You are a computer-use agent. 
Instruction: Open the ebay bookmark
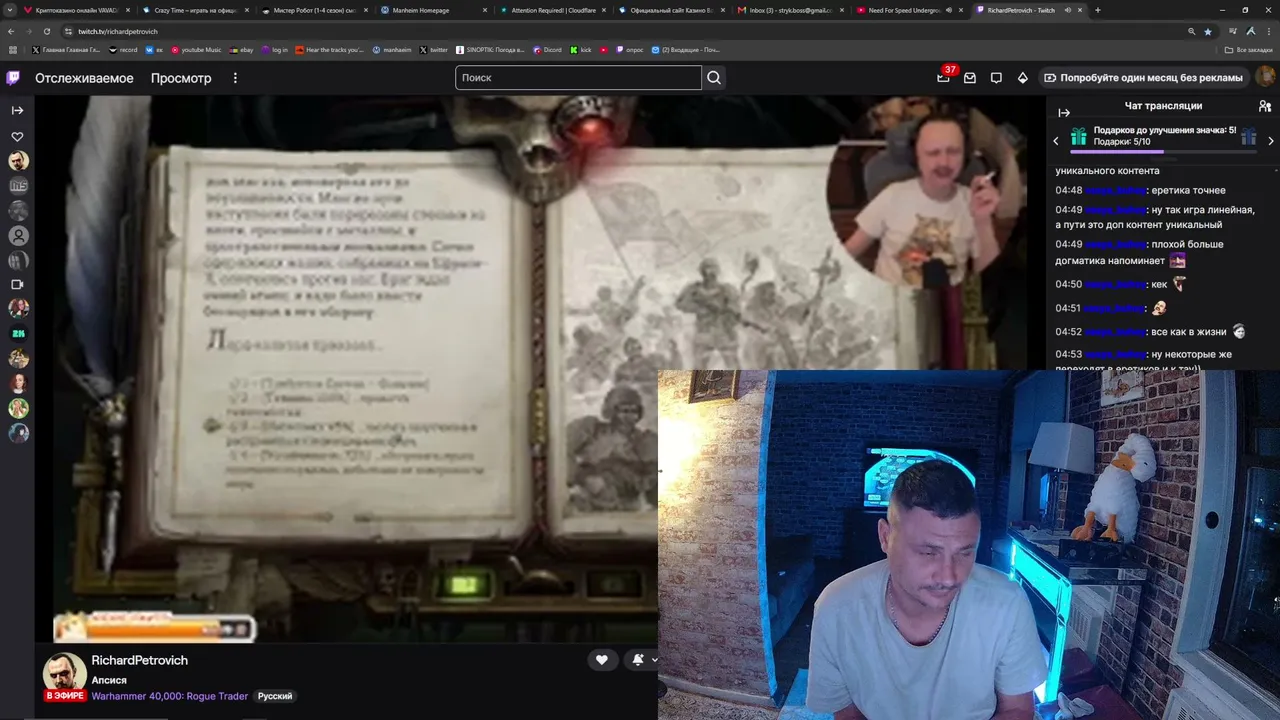tap(241, 49)
